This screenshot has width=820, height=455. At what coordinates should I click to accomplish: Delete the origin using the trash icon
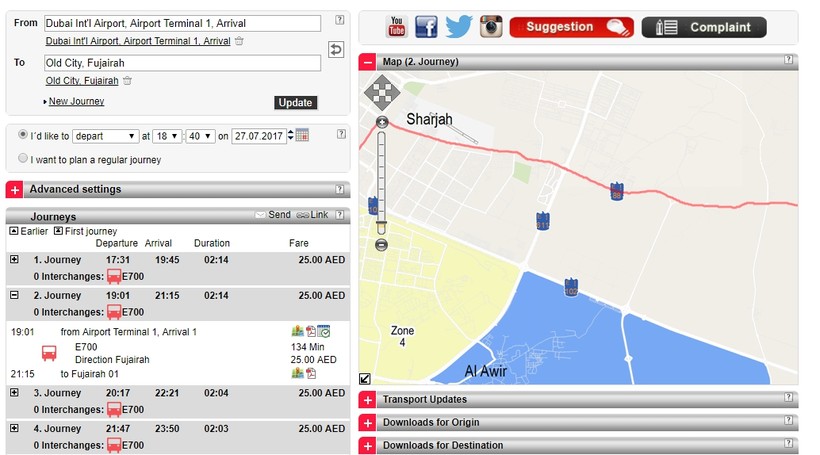pyautogui.click(x=239, y=41)
